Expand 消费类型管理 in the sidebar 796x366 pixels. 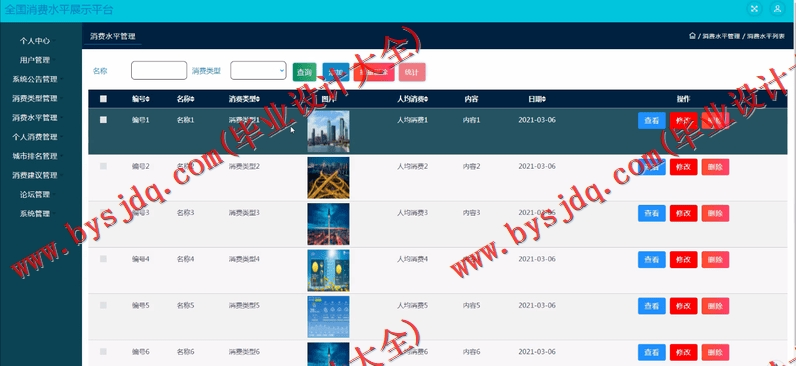(x=35, y=98)
